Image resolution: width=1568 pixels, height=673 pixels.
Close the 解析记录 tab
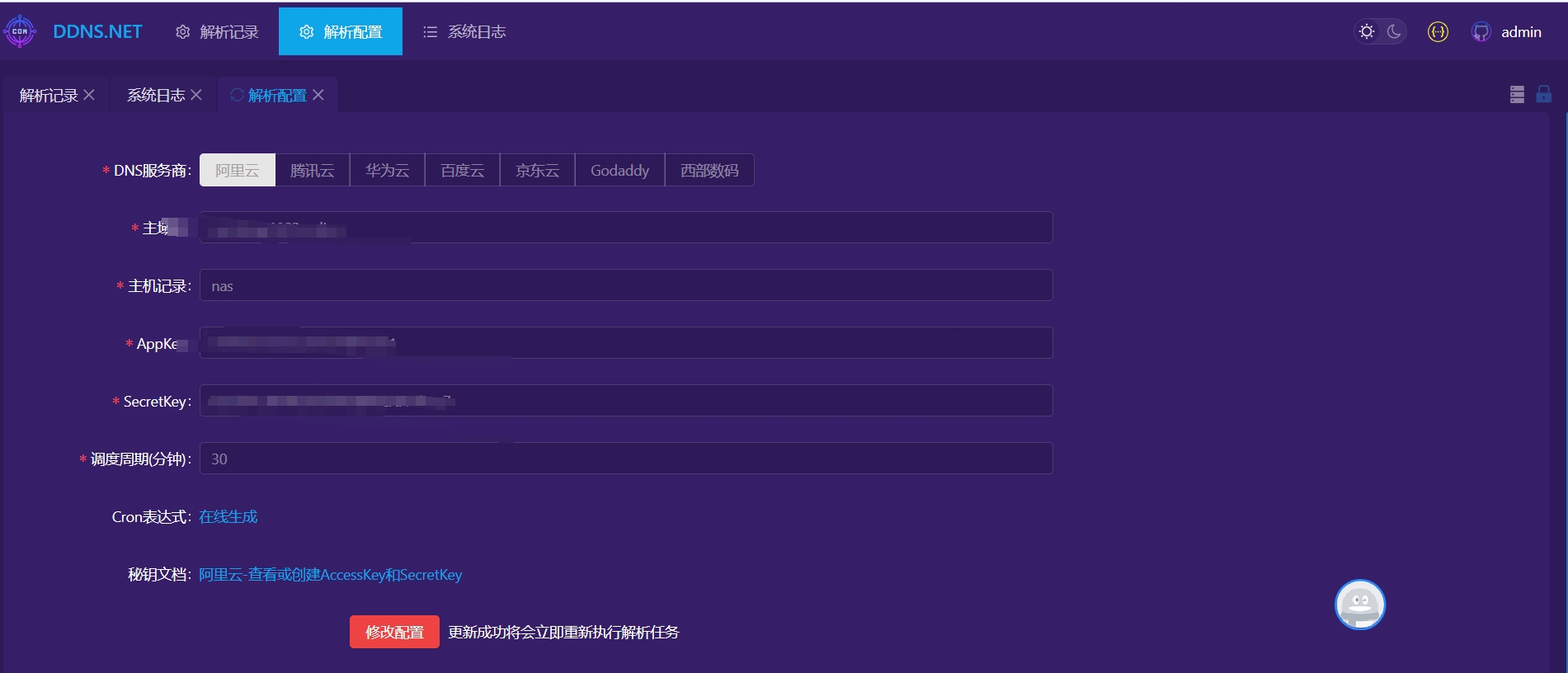coord(89,95)
